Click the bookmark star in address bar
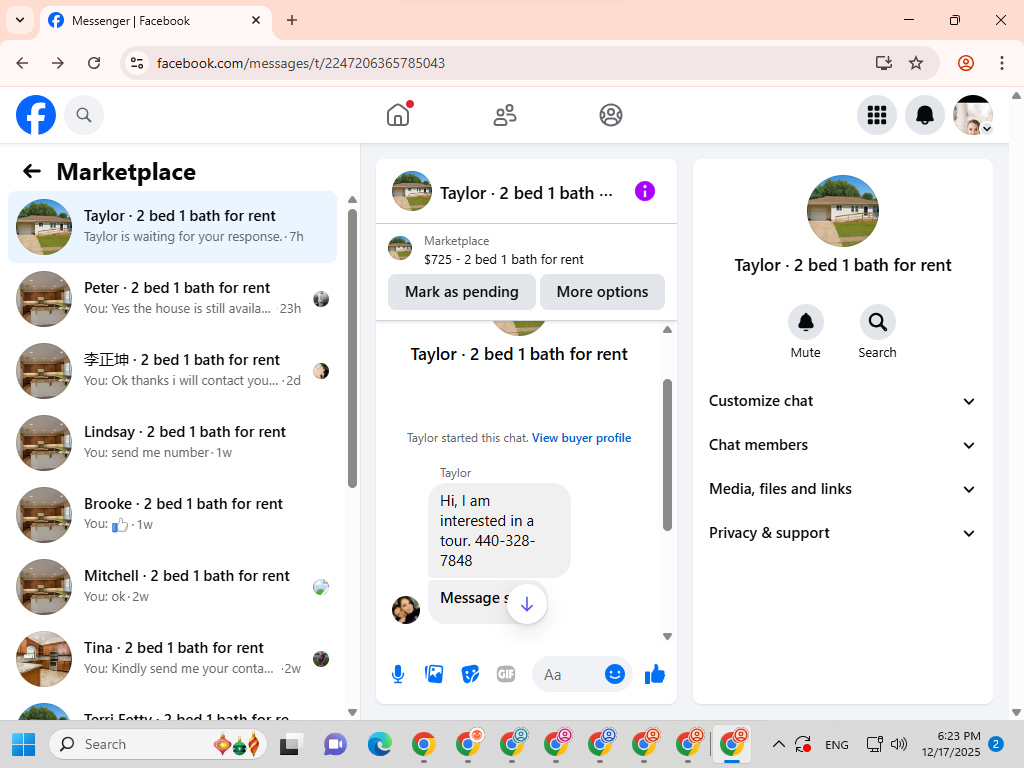Image resolution: width=1024 pixels, height=768 pixels. pyautogui.click(x=916, y=63)
